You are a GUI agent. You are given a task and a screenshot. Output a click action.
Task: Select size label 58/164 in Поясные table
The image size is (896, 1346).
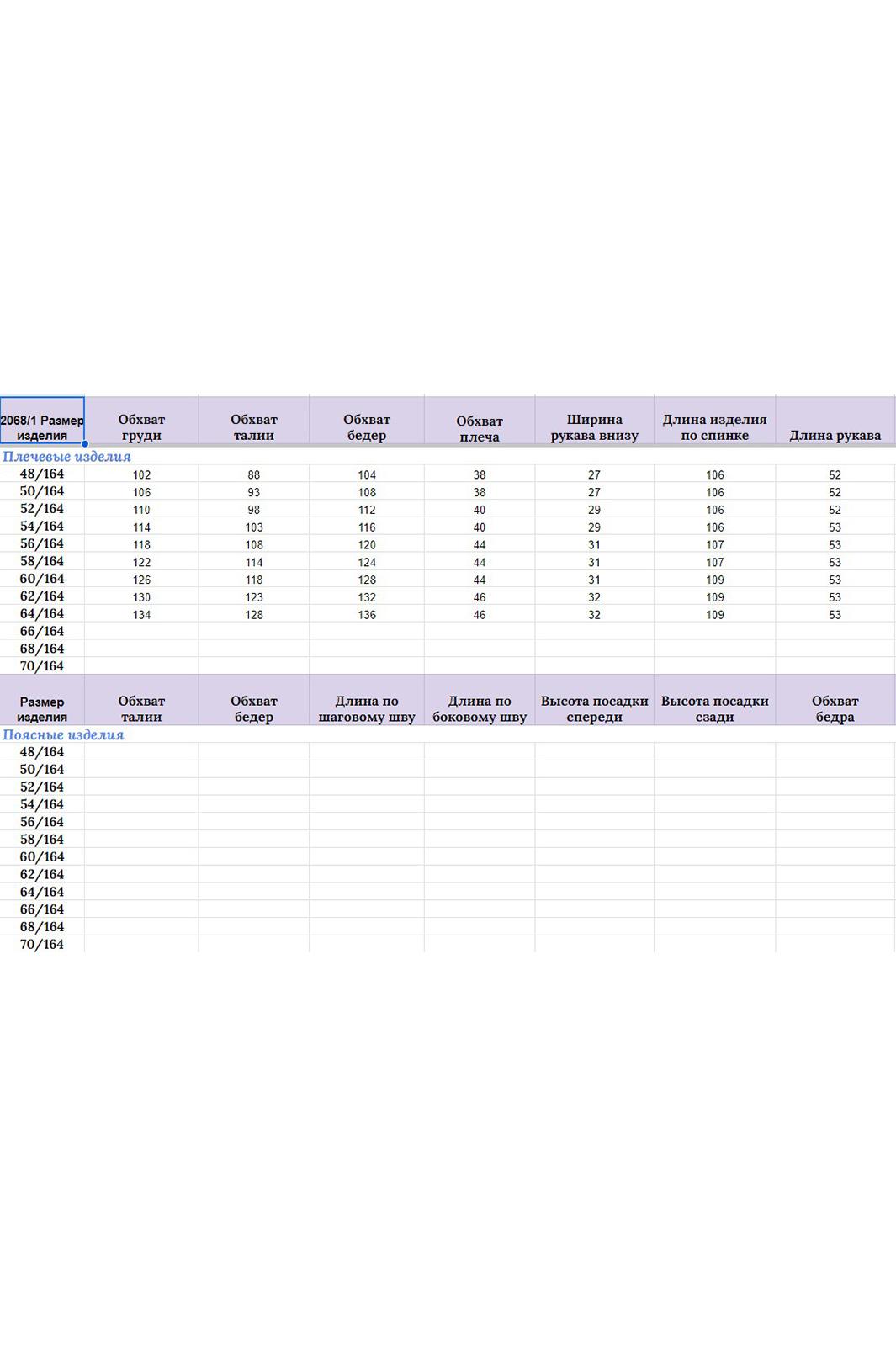[42, 840]
